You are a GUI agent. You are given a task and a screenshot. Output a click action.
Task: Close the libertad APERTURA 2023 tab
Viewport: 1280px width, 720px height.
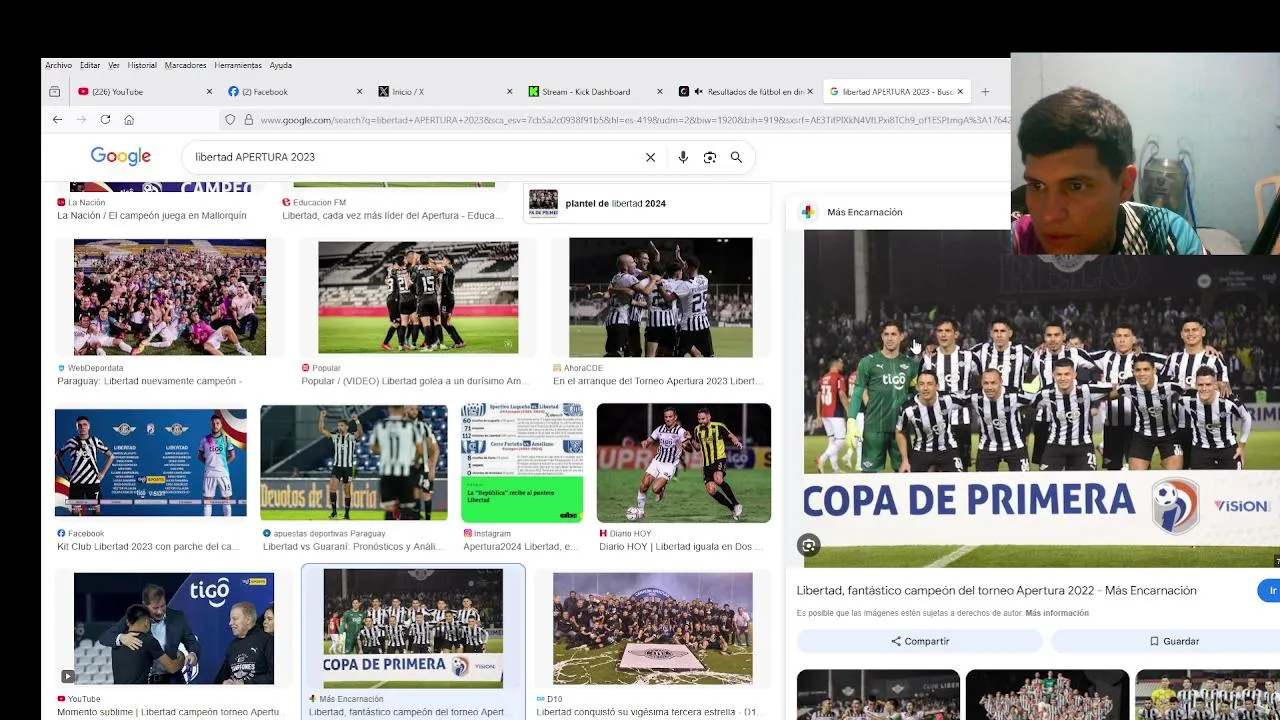point(960,91)
